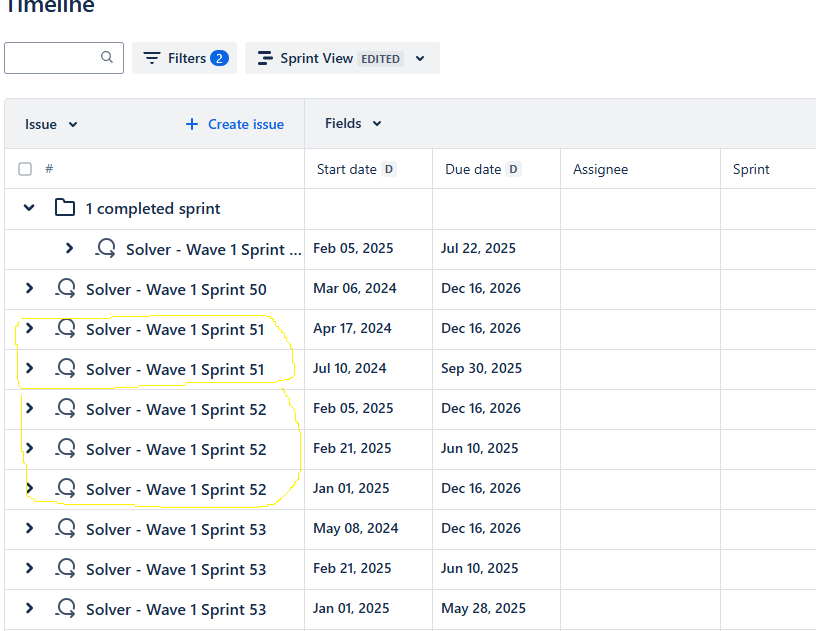Click the folder icon for 1 completed sprint
Viewport: 816px width, 631px height.
pos(64,208)
